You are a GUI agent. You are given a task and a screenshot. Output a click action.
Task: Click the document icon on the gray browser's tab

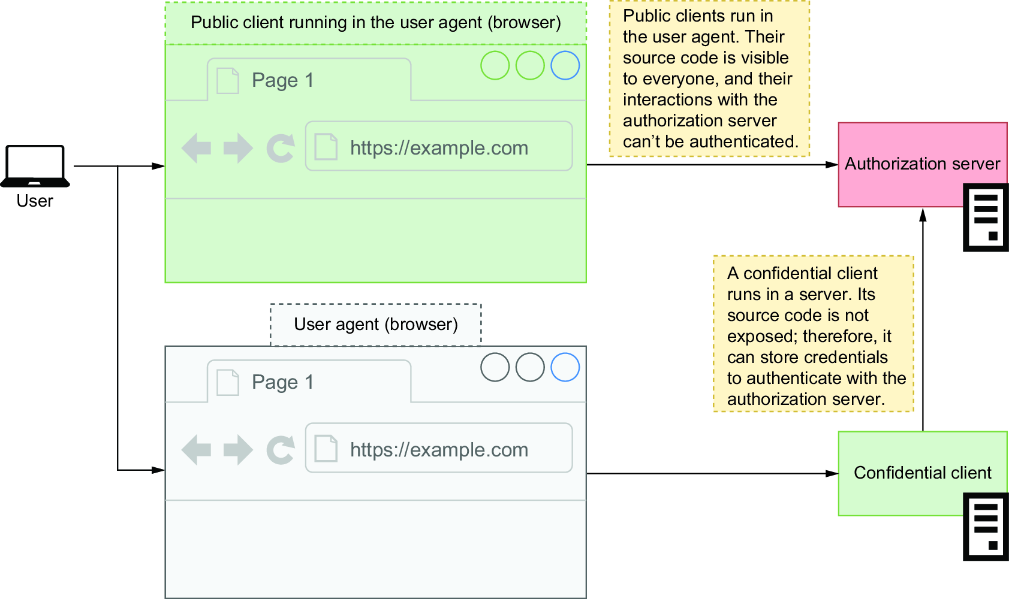[x=227, y=382]
